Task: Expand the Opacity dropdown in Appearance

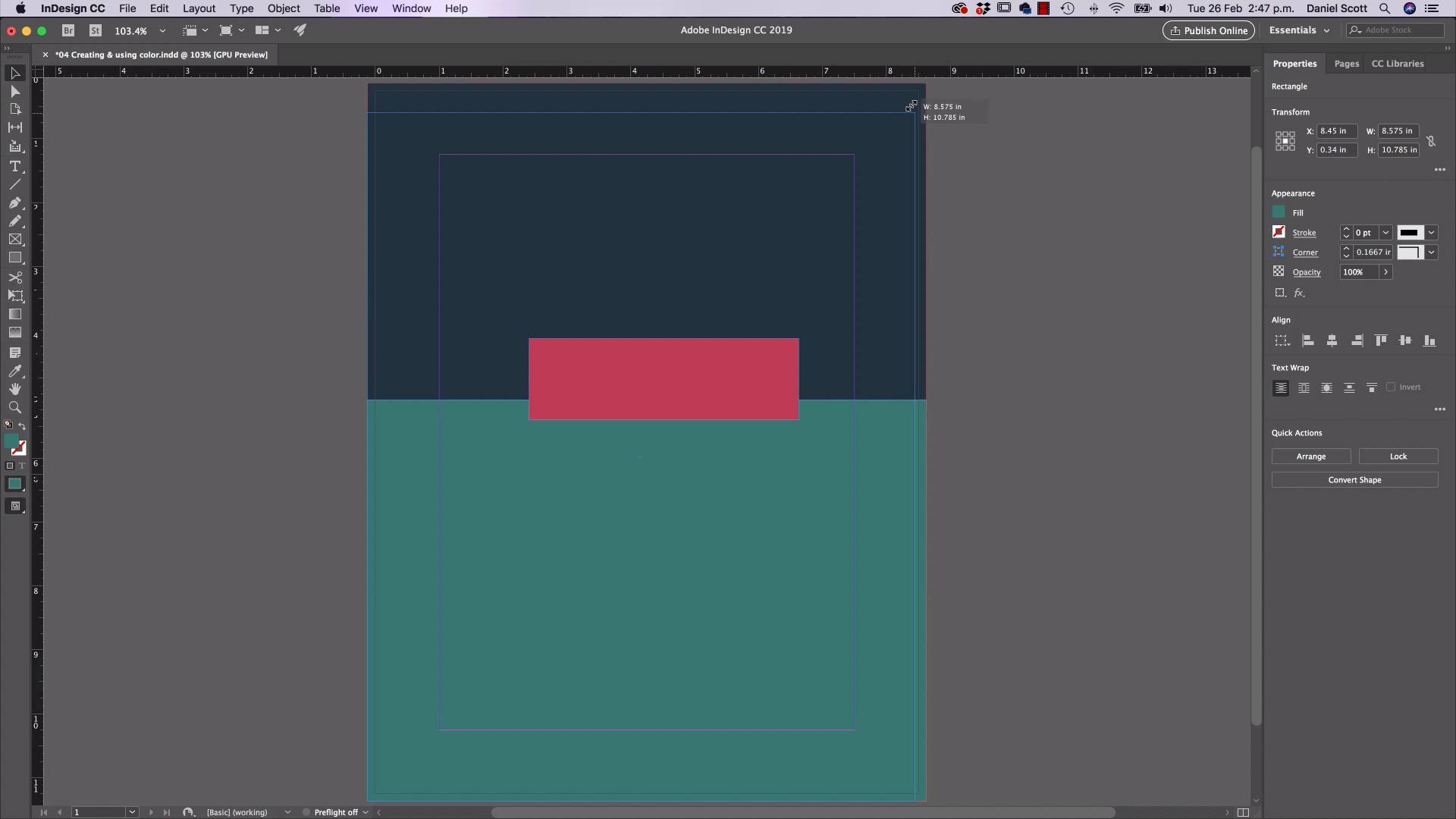Action: [1385, 271]
